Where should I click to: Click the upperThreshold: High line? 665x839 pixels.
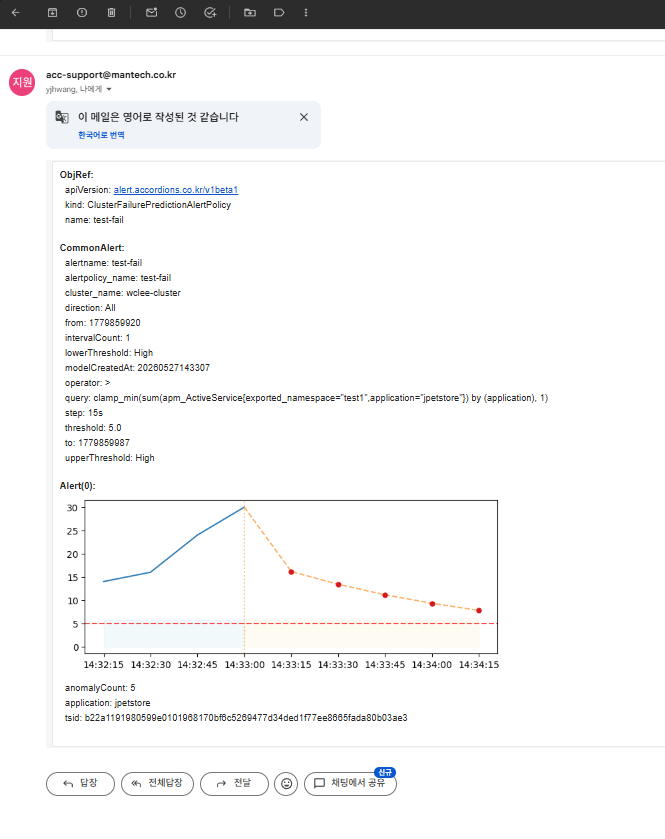(x=110, y=458)
